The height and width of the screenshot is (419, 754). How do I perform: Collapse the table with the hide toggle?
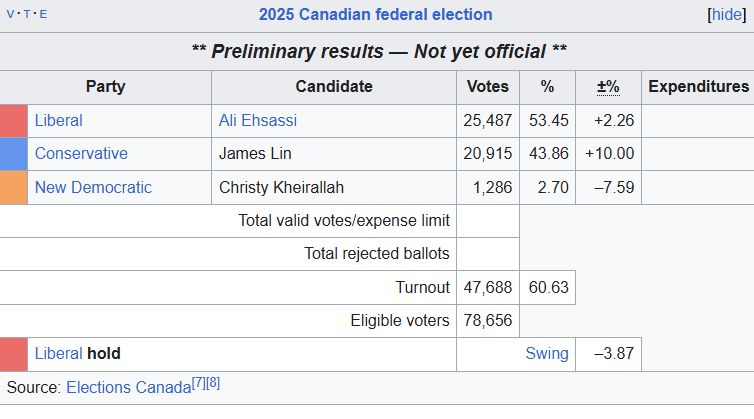(x=727, y=14)
